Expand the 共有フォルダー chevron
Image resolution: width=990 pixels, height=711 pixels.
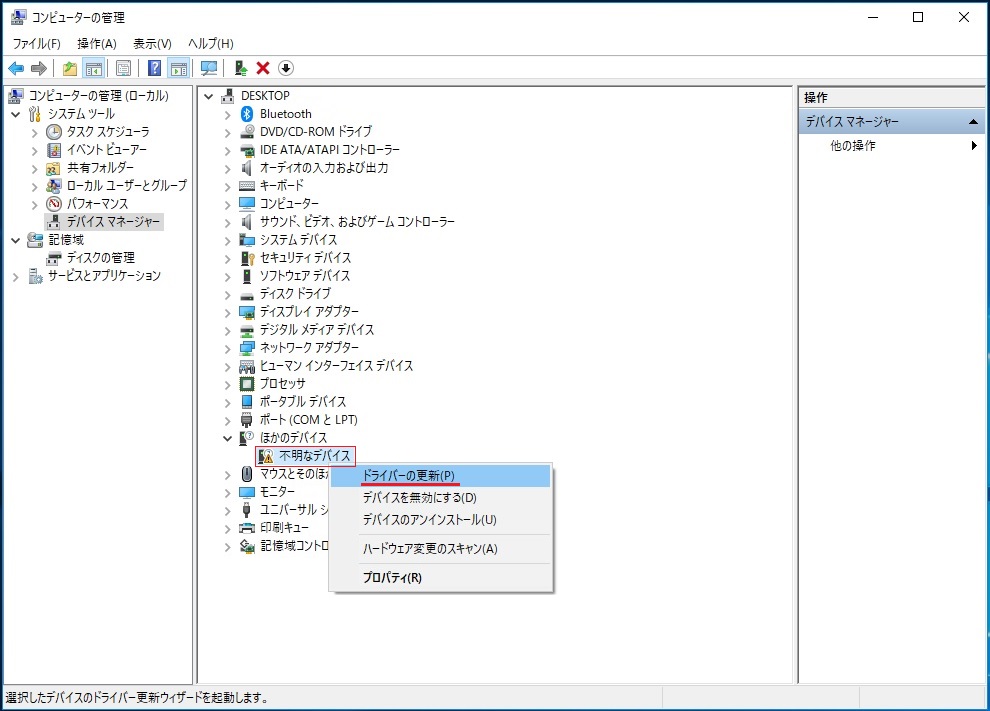[x=35, y=169]
